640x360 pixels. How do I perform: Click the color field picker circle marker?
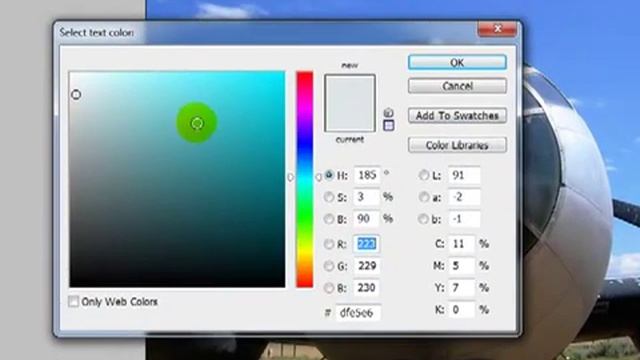tap(76, 95)
